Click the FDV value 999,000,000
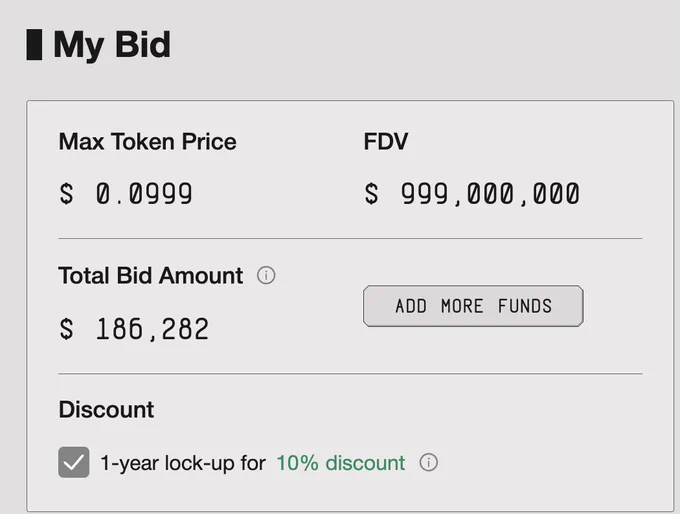Image resolution: width=680 pixels, height=514 pixels. click(490, 193)
